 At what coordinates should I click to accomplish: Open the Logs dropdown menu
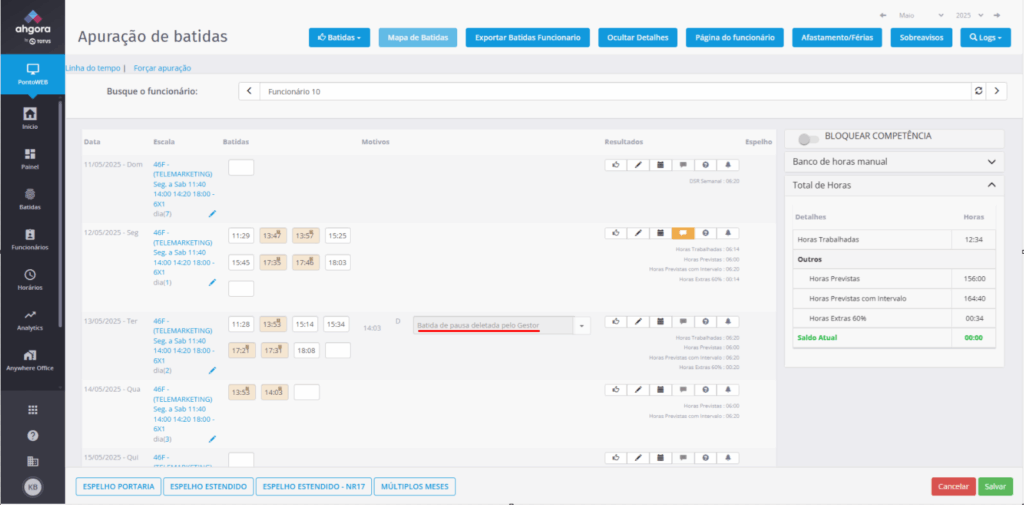click(x=985, y=37)
